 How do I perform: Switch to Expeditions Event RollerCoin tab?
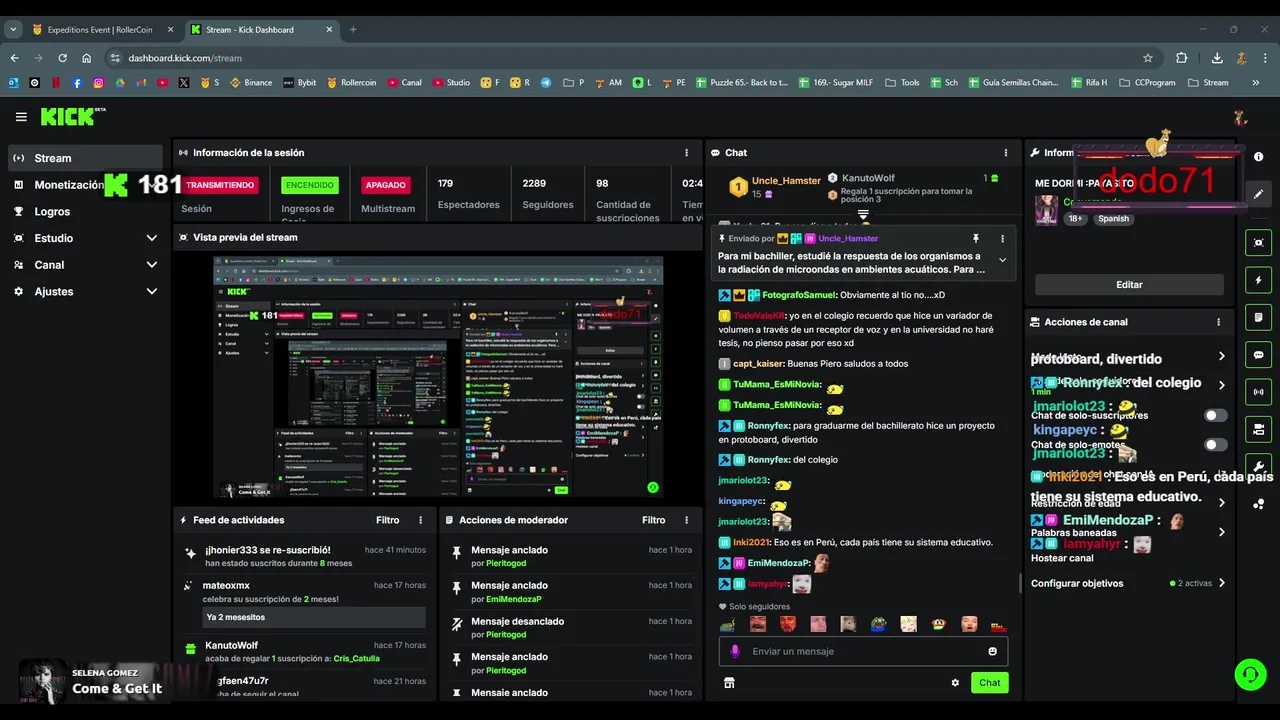point(101,30)
